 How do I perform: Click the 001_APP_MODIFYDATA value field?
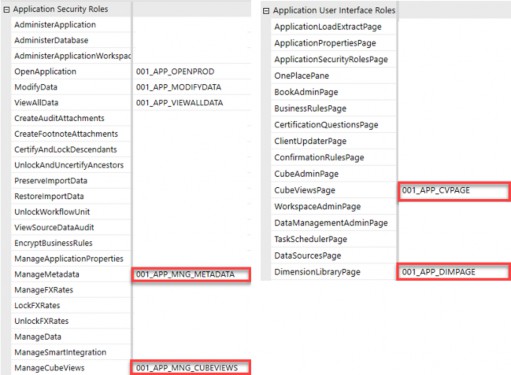click(192, 87)
